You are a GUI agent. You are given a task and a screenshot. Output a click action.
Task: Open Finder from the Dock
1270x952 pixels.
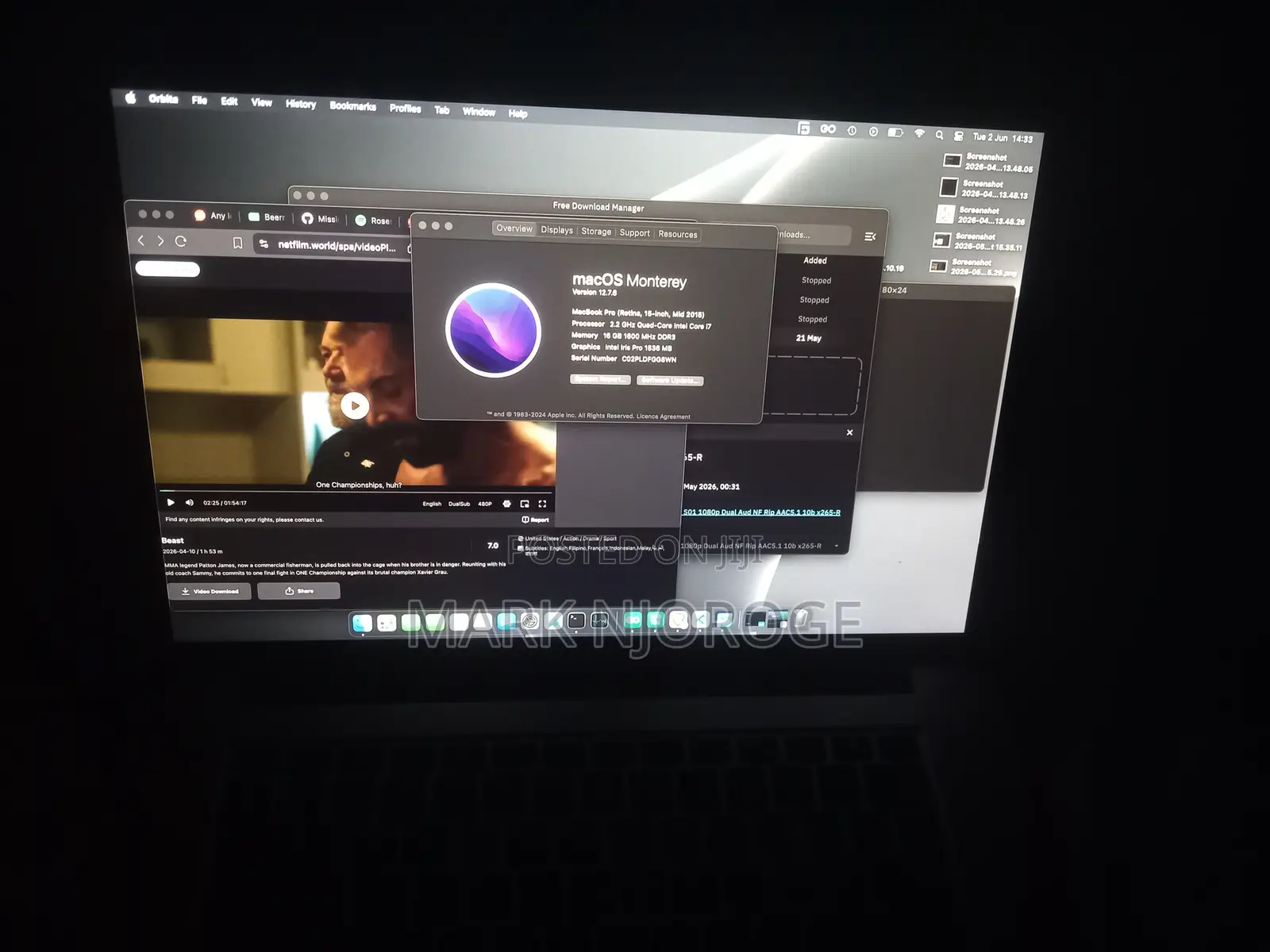click(x=363, y=624)
